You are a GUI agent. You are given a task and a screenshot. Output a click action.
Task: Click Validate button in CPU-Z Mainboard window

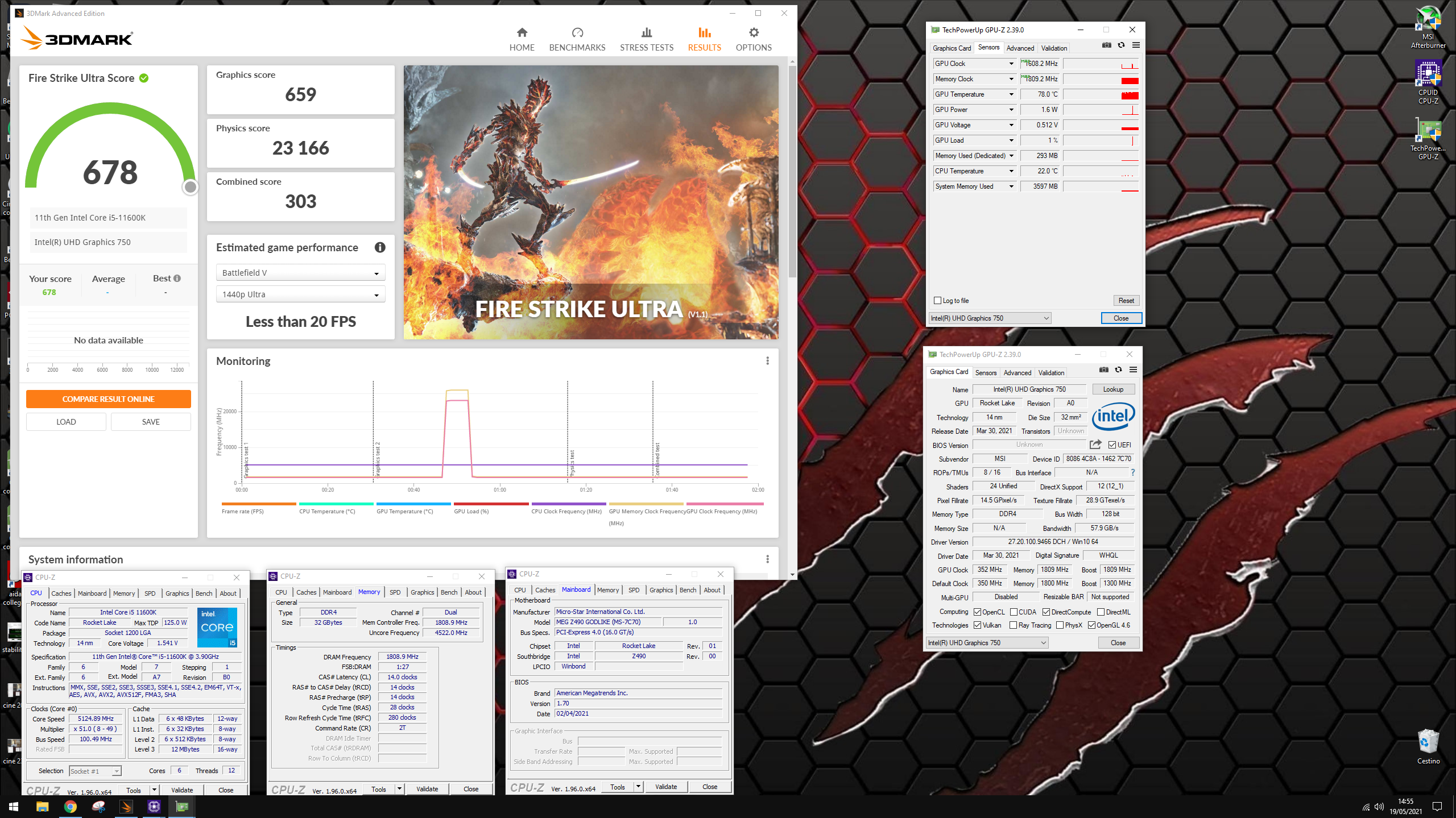[665, 787]
